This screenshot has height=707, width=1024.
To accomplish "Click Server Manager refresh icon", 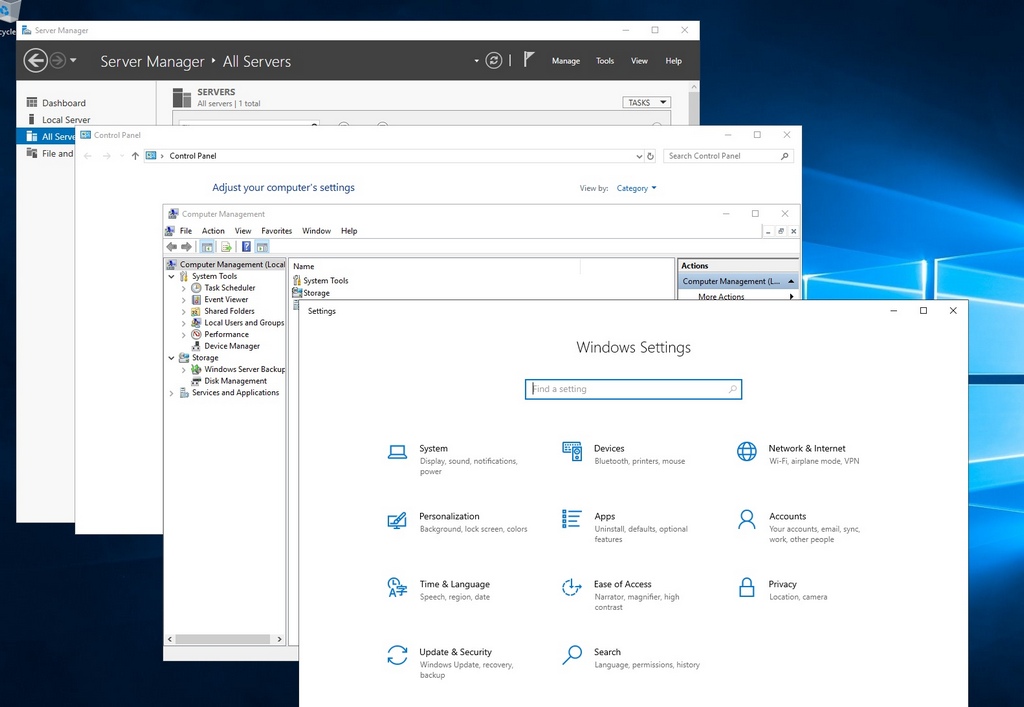I will [494, 61].
